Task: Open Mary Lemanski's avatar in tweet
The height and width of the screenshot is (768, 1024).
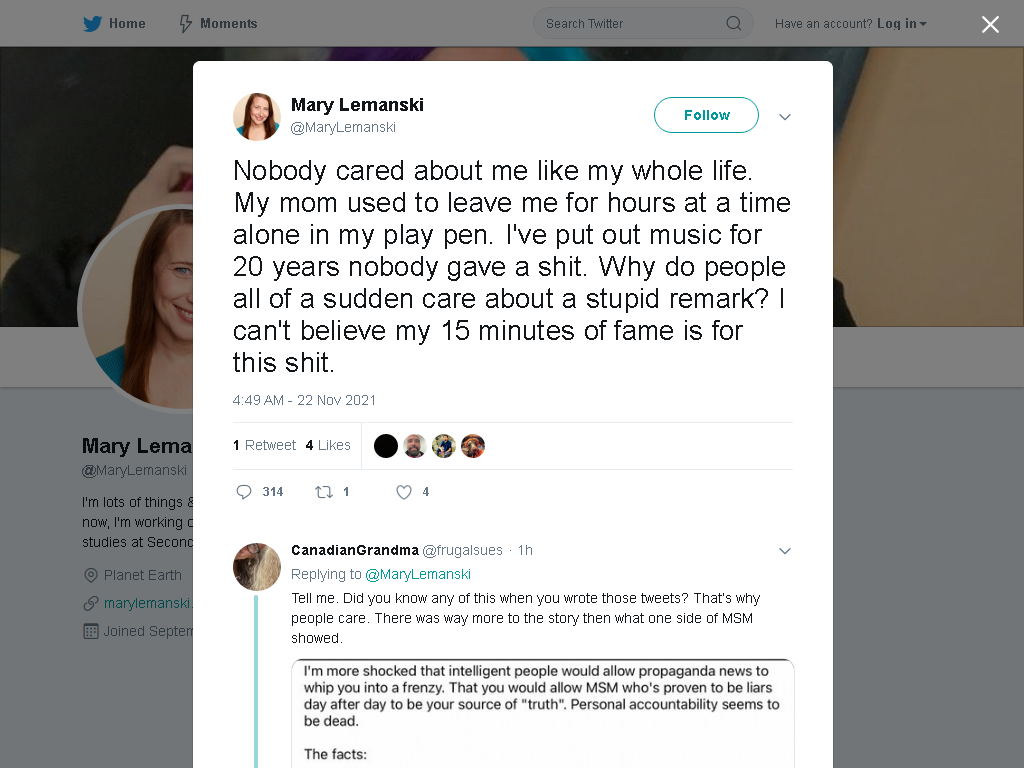Action: pyautogui.click(x=257, y=117)
